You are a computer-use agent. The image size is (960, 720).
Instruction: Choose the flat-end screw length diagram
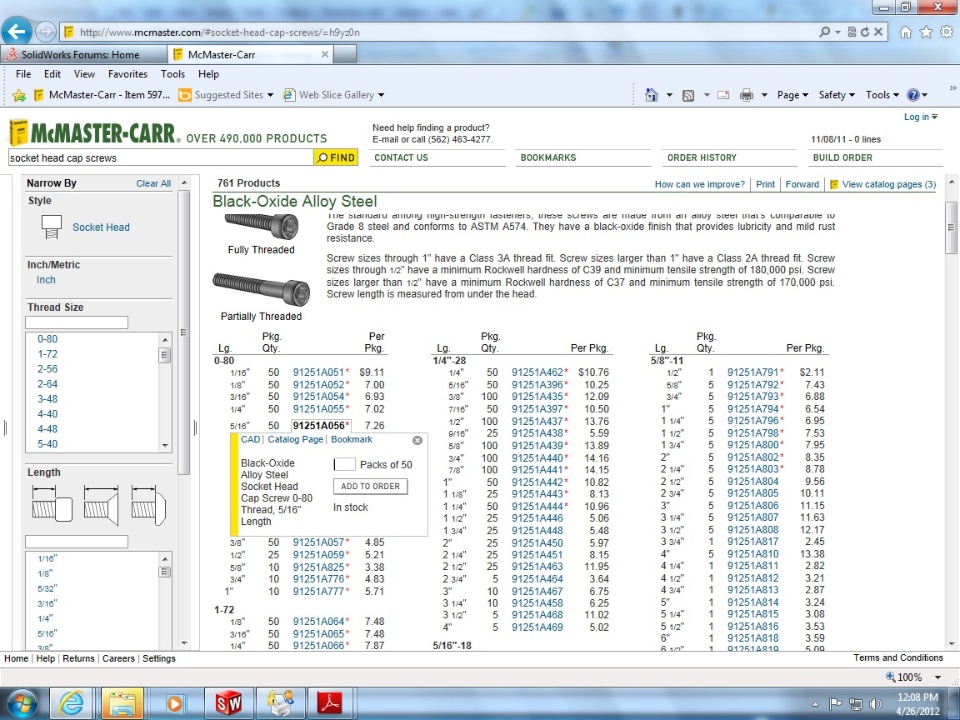pos(53,506)
